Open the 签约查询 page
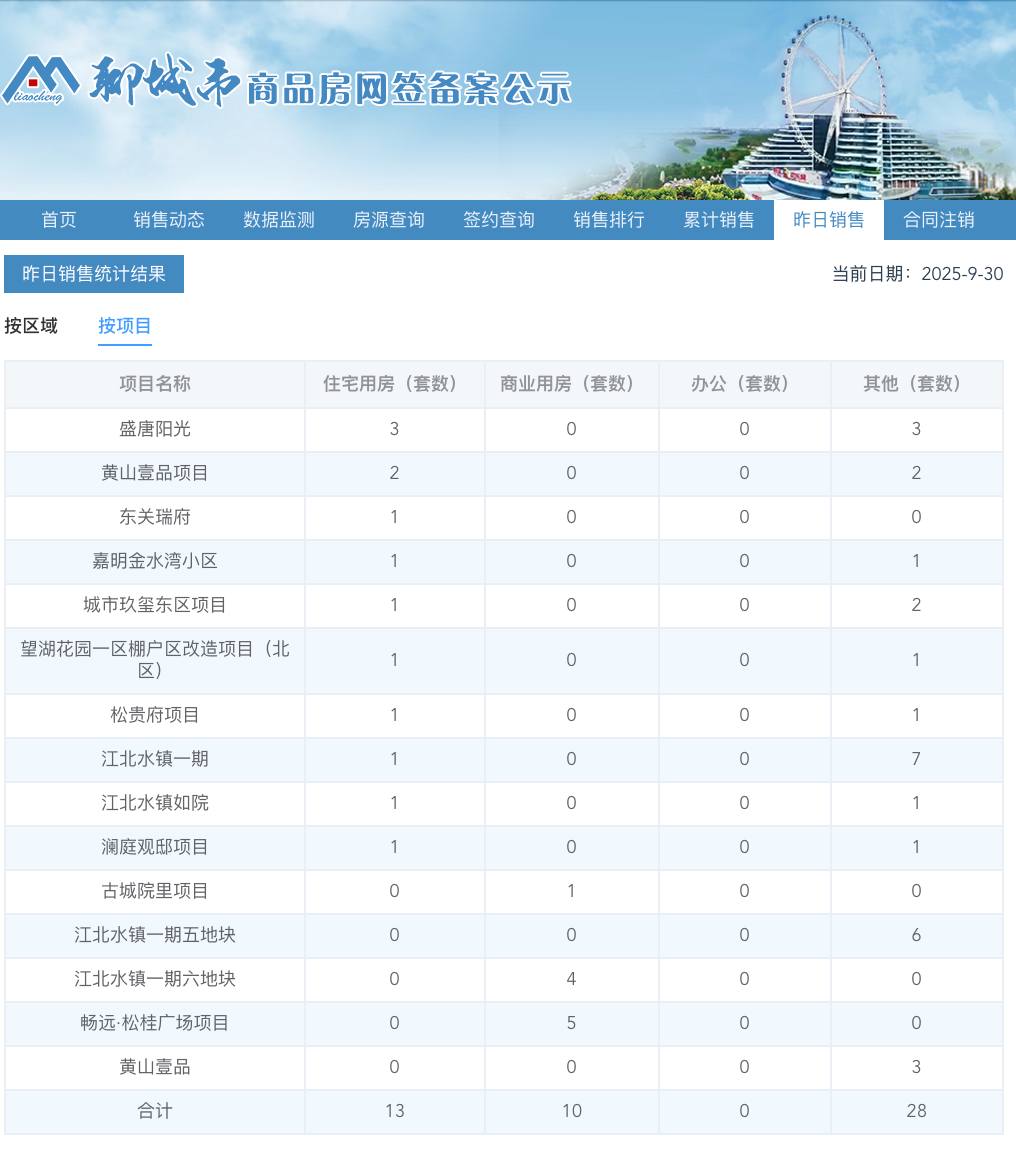 [498, 220]
